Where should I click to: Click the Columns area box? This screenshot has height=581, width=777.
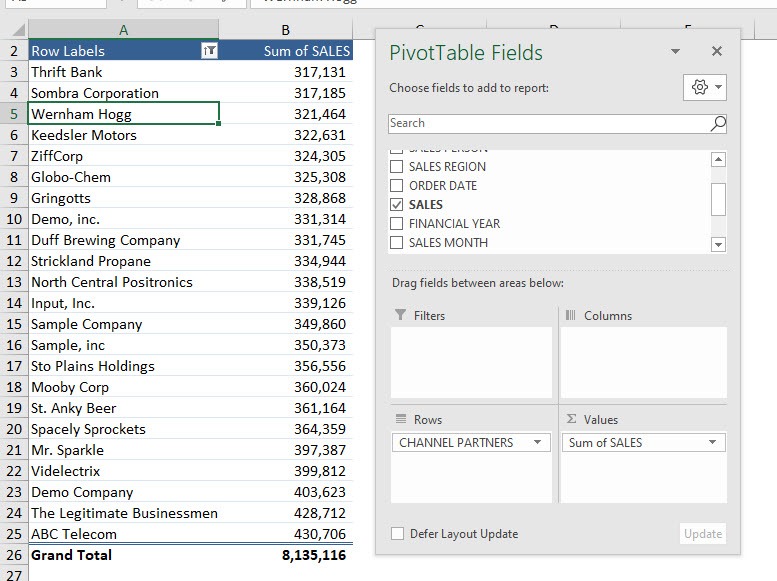644,362
